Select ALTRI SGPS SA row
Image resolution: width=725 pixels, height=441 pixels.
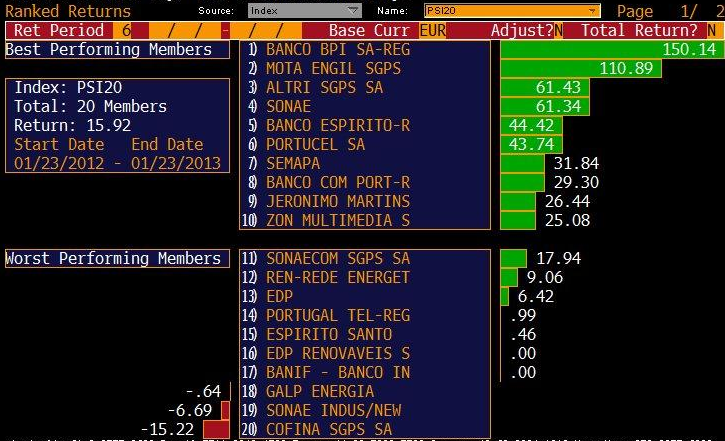point(365,87)
